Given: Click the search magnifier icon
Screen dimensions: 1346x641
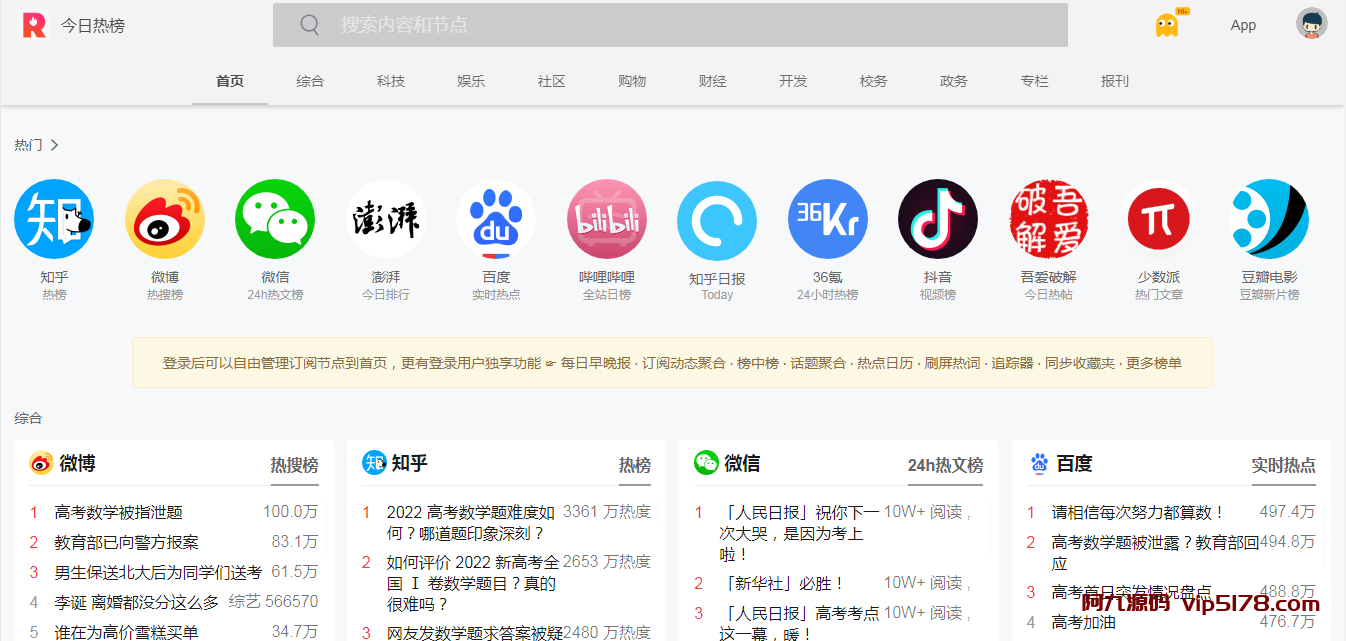Looking at the screenshot, I should click(310, 25).
